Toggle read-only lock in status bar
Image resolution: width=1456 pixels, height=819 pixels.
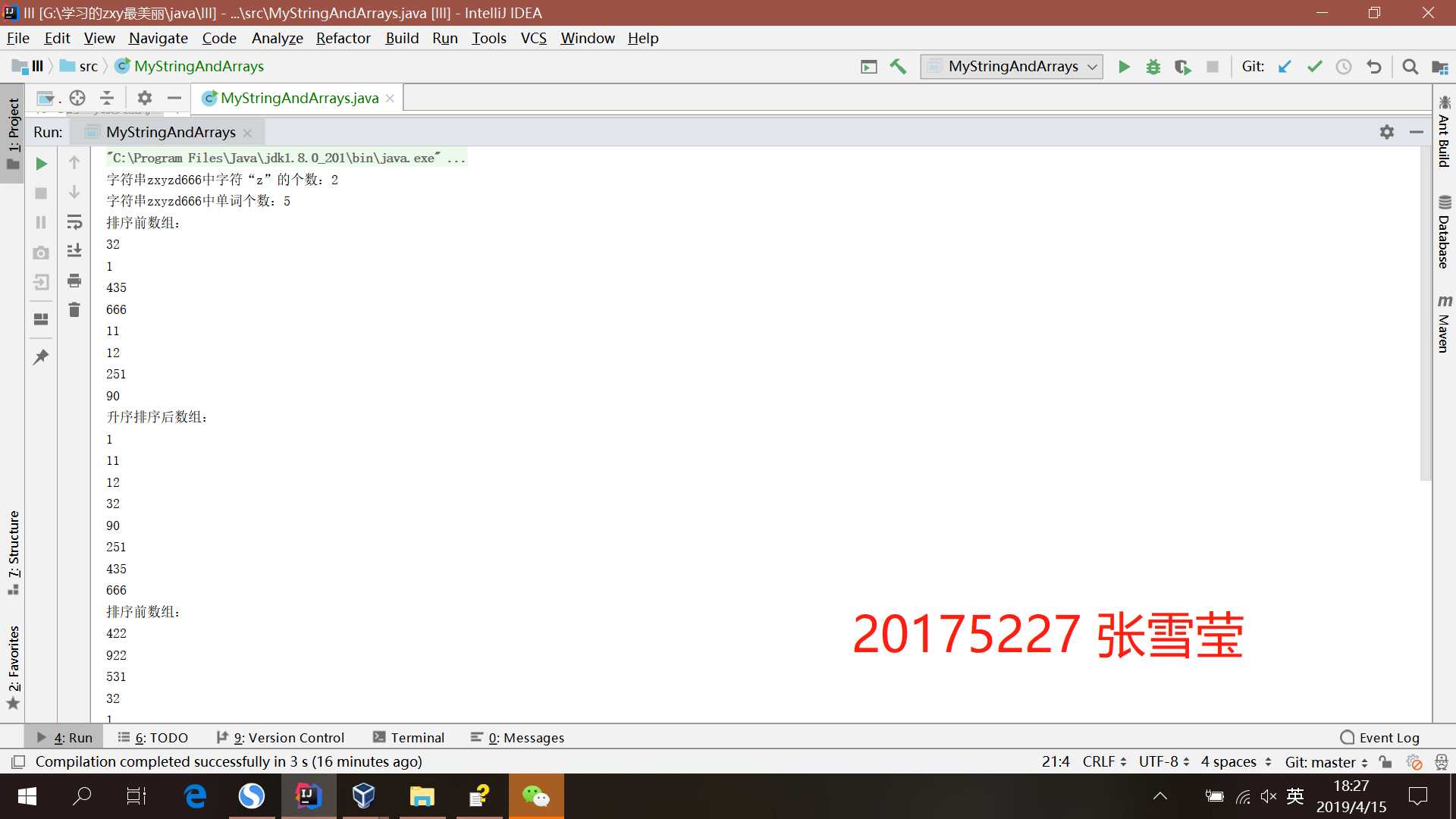tap(1385, 761)
